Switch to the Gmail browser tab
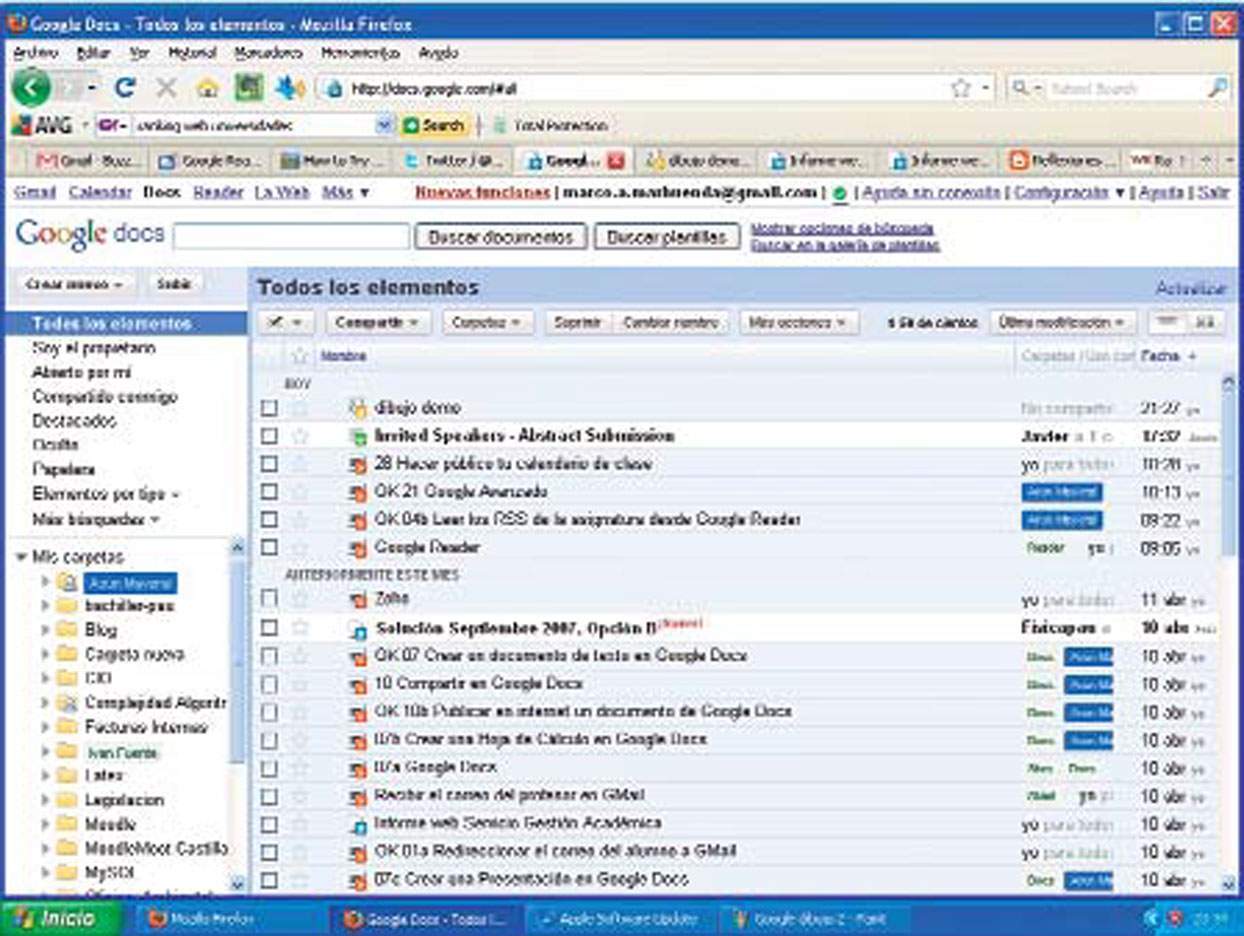 [x=88, y=160]
